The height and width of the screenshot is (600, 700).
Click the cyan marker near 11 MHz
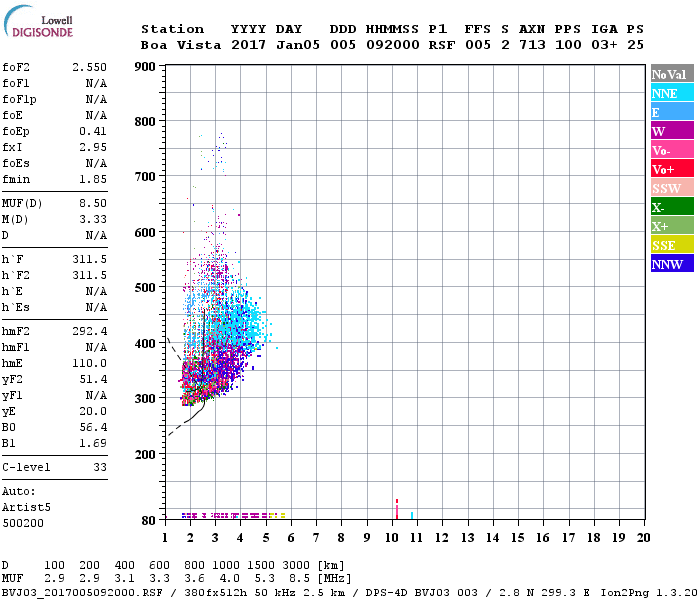(x=412, y=515)
